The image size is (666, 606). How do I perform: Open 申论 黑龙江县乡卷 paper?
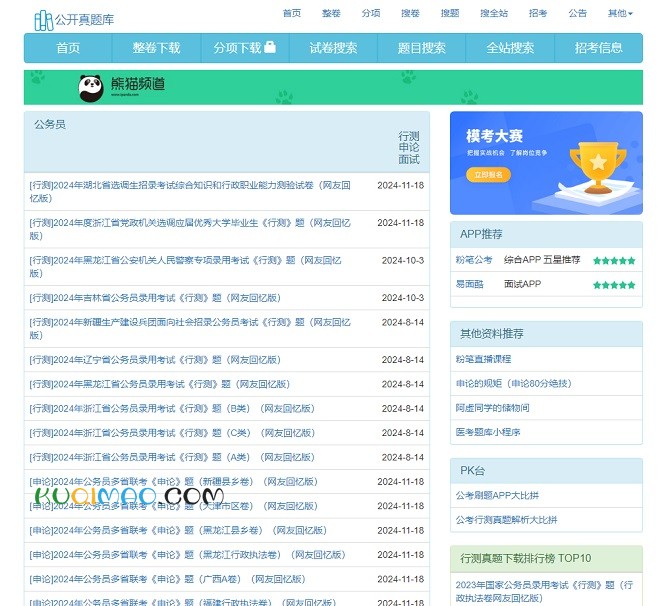coord(178,530)
